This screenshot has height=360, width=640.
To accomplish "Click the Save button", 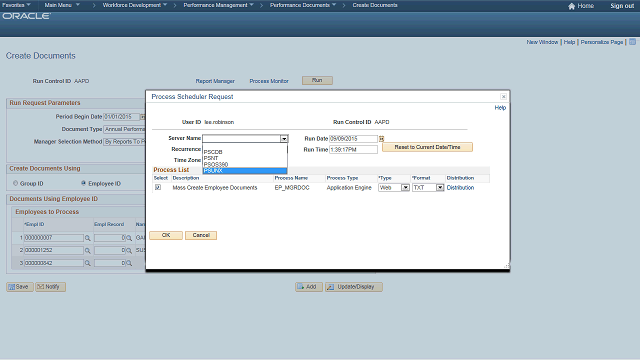I will click(20, 287).
